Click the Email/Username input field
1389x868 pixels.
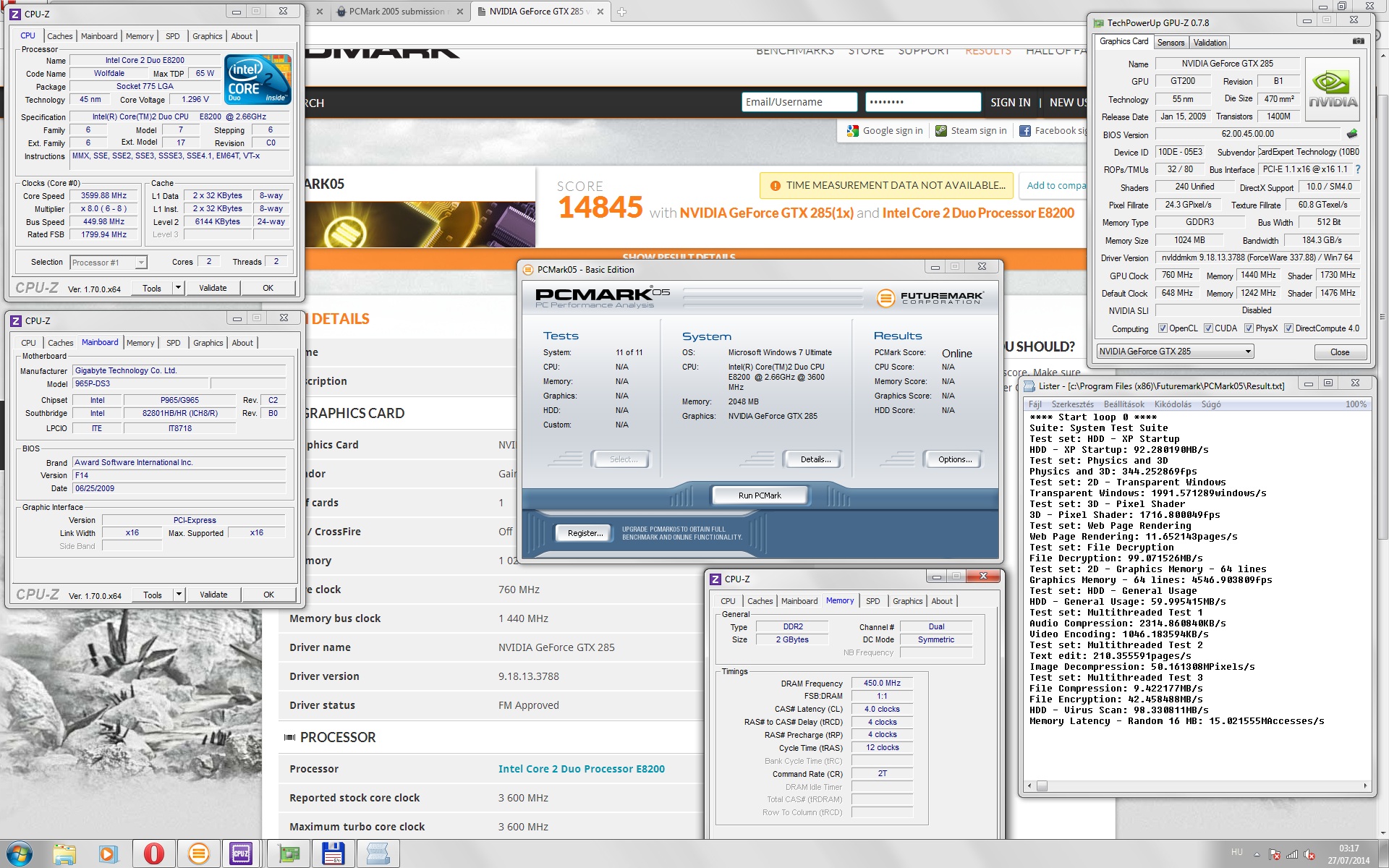(799, 102)
